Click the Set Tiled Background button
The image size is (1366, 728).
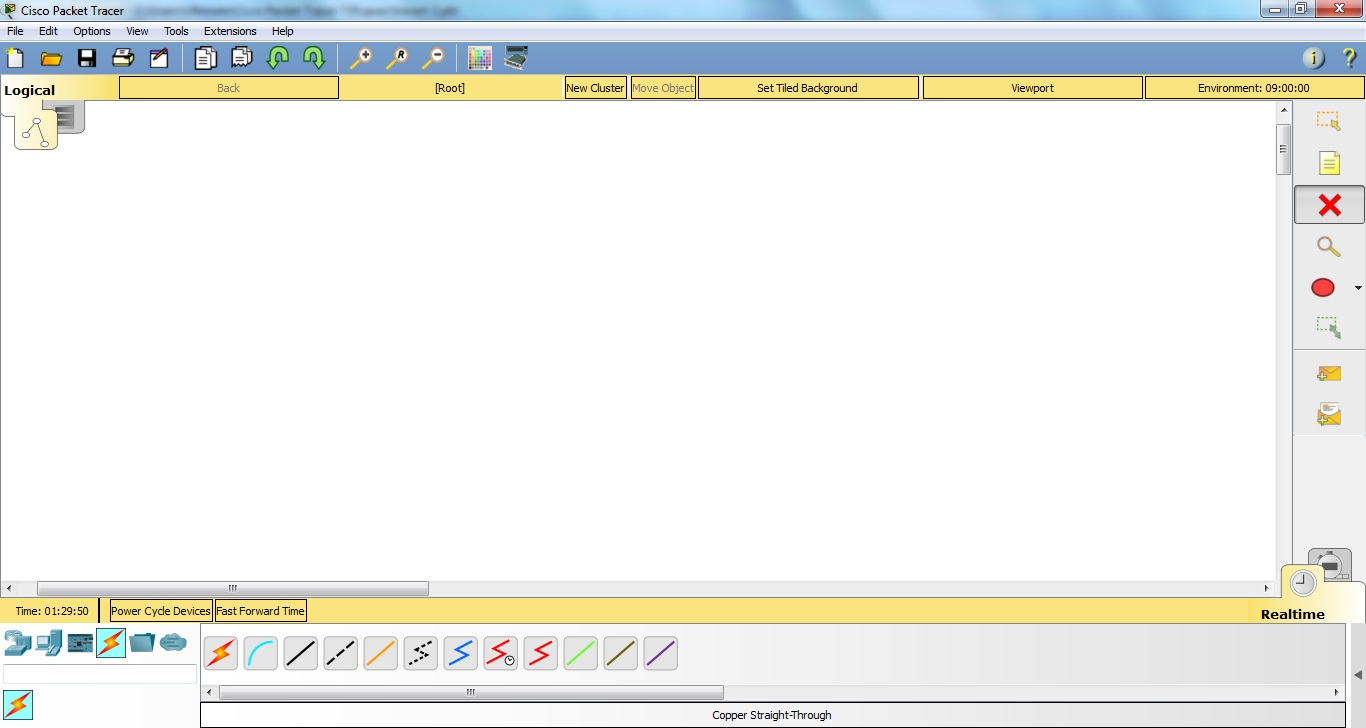coord(807,88)
